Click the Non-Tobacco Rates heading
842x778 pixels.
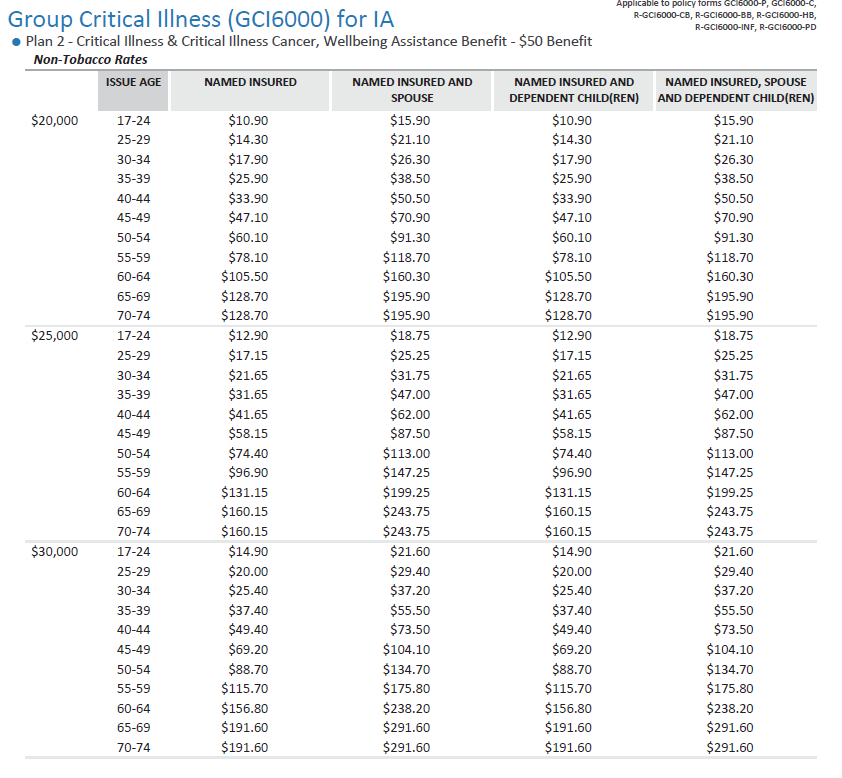coord(91,59)
